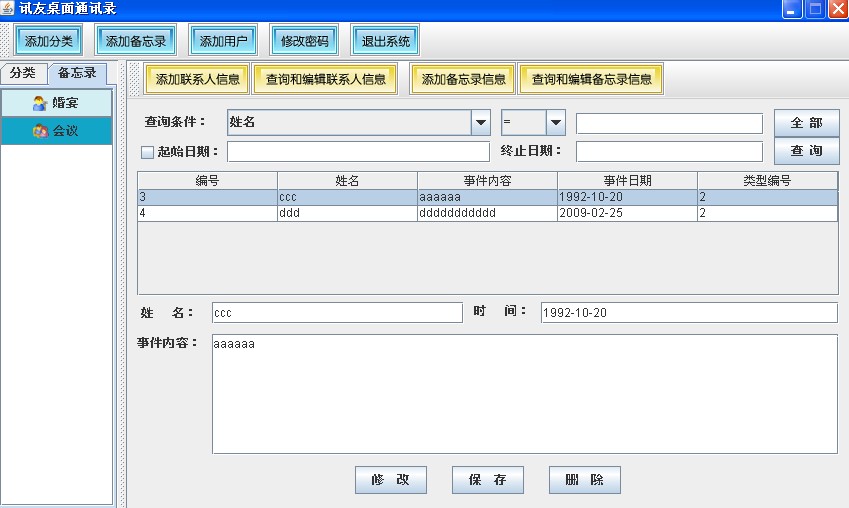The image size is (849, 508).
Task: Open 修改密码 from the toolbar
Action: [304, 41]
